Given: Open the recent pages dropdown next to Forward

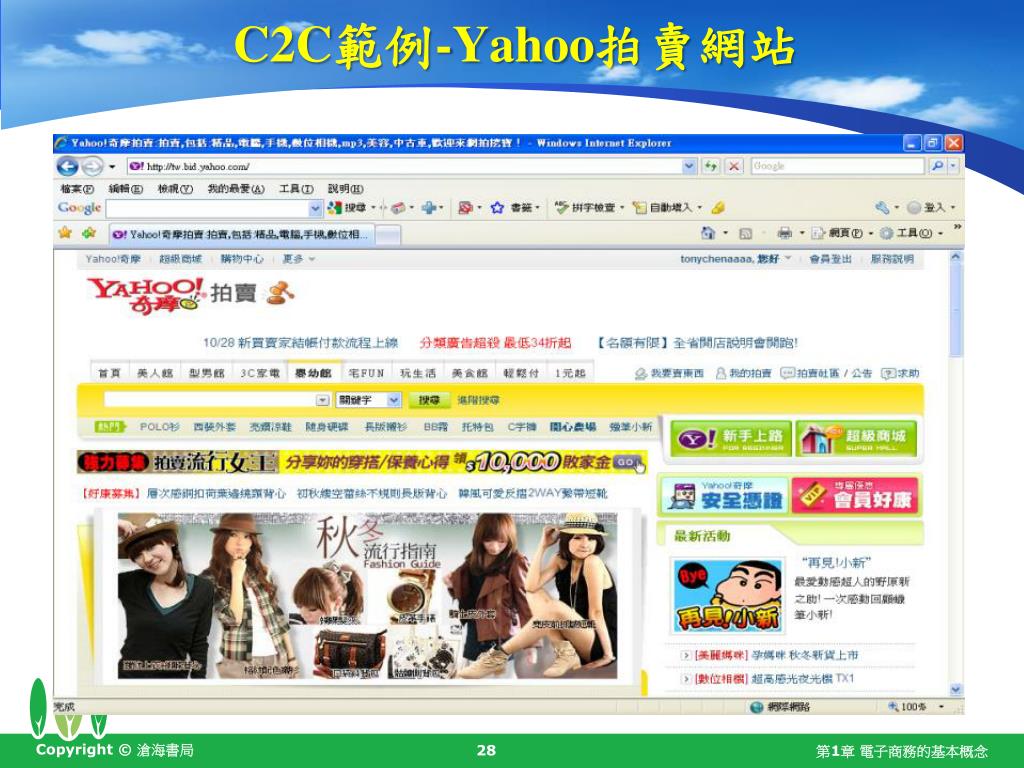Looking at the screenshot, I should [x=112, y=167].
